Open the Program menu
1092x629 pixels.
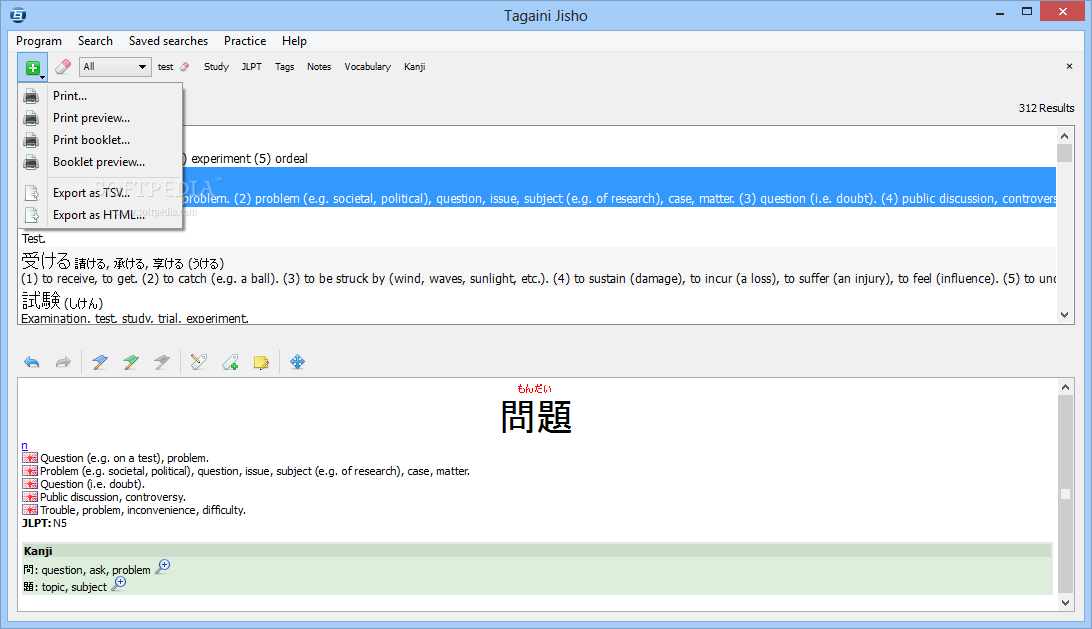pos(39,41)
